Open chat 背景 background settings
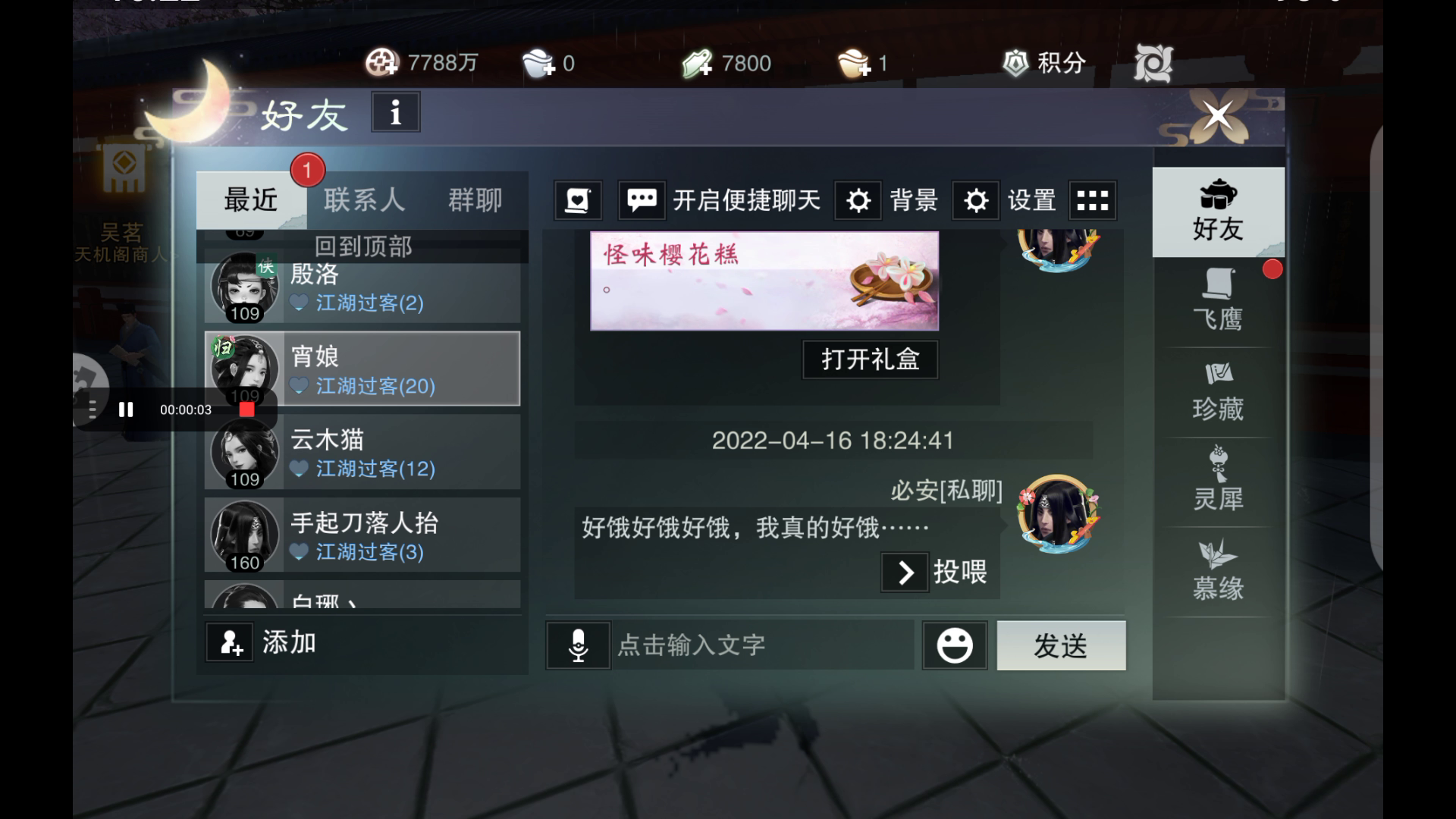The image size is (1456, 819). (x=887, y=200)
